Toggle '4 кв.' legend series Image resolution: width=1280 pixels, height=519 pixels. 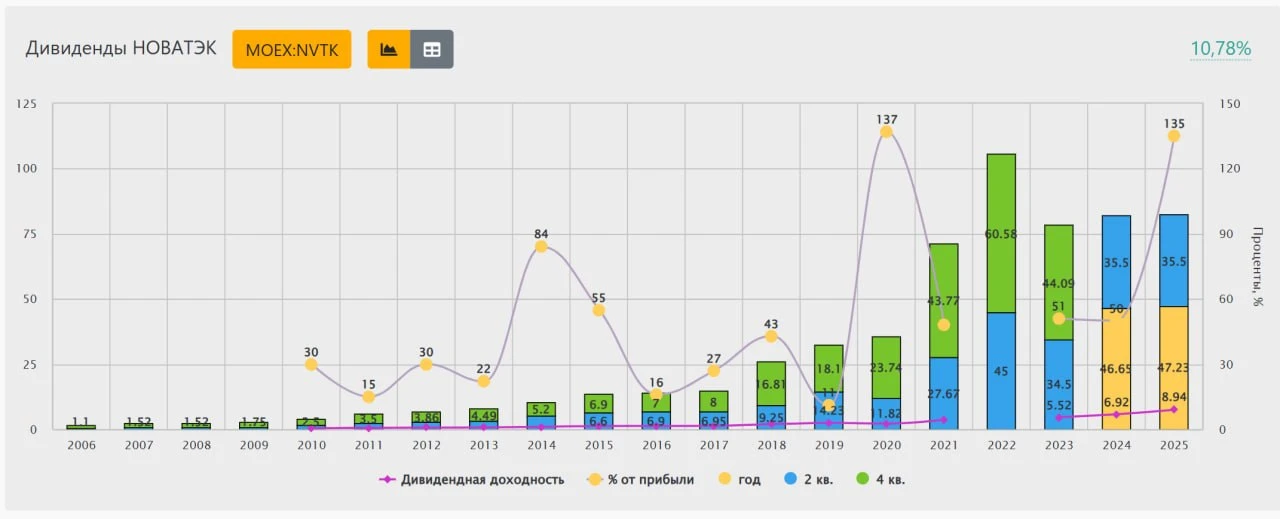click(880, 480)
